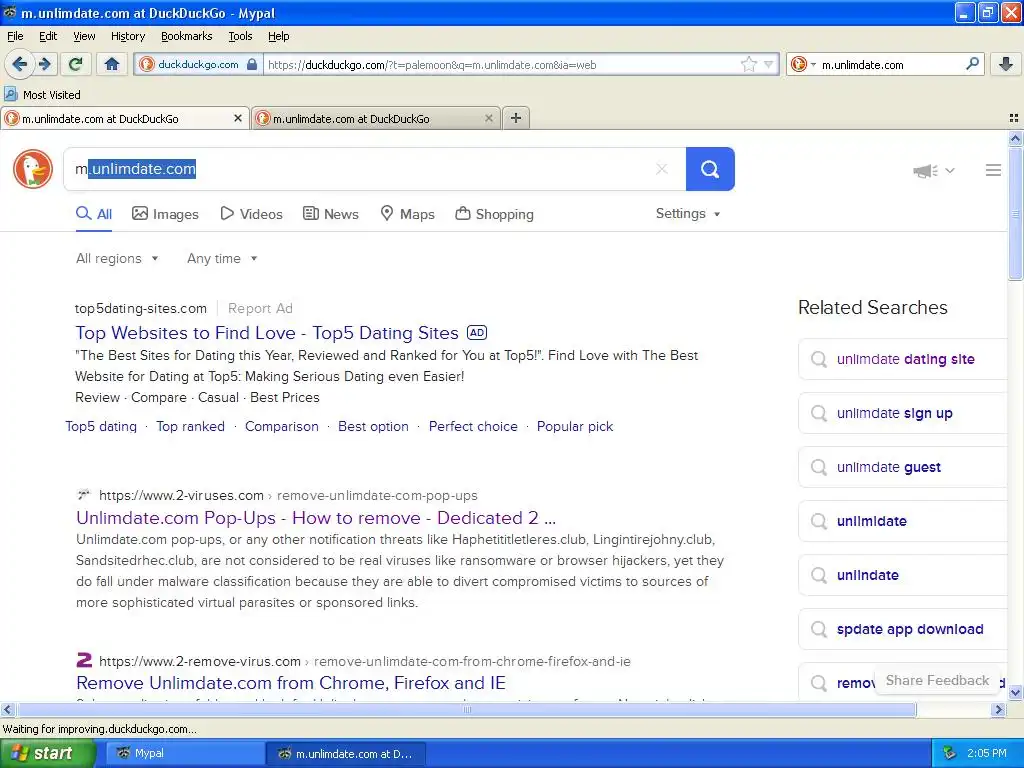Open the View menu
The height and width of the screenshot is (768, 1024).
coord(84,36)
